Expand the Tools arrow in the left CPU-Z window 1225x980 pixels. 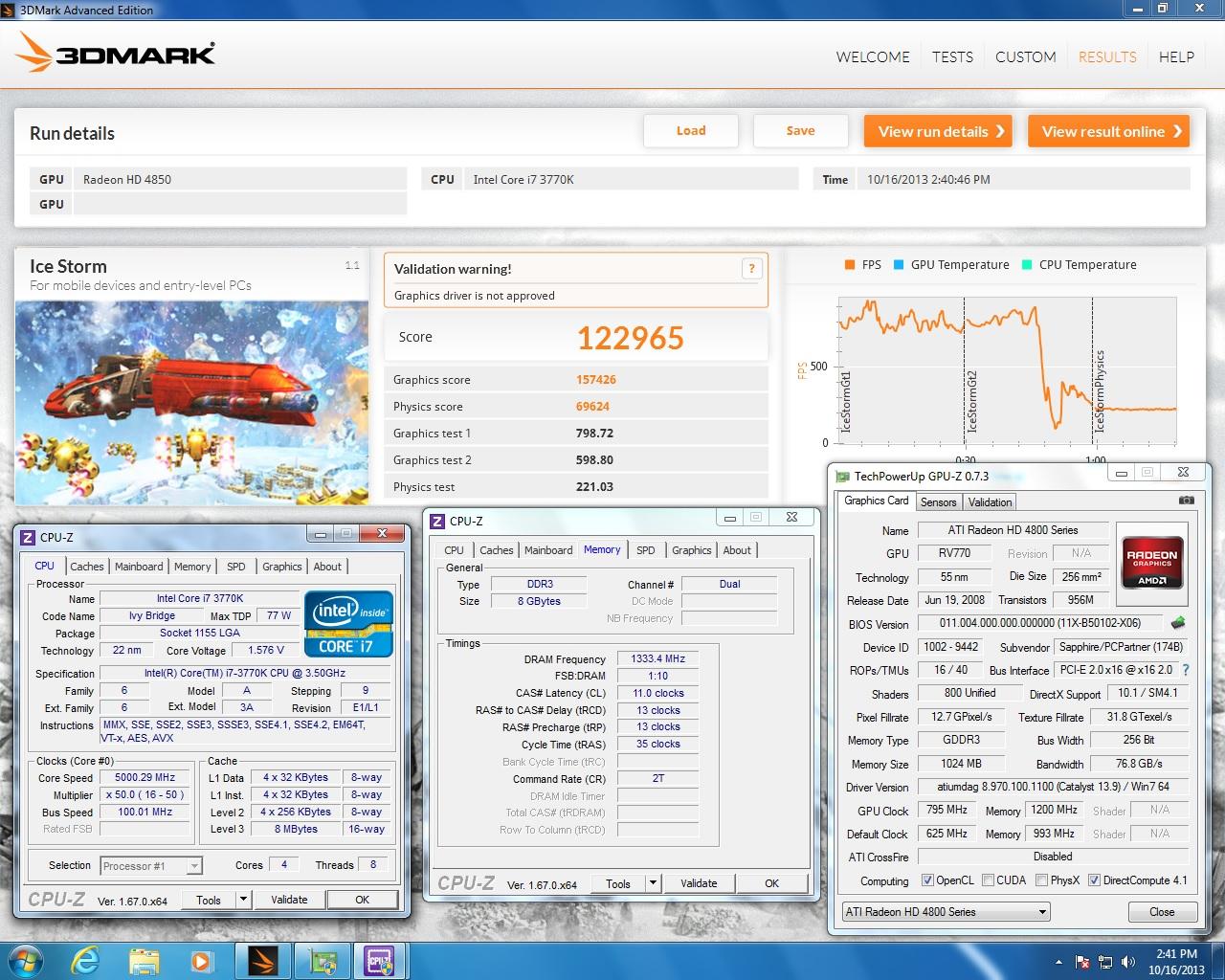[x=243, y=900]
